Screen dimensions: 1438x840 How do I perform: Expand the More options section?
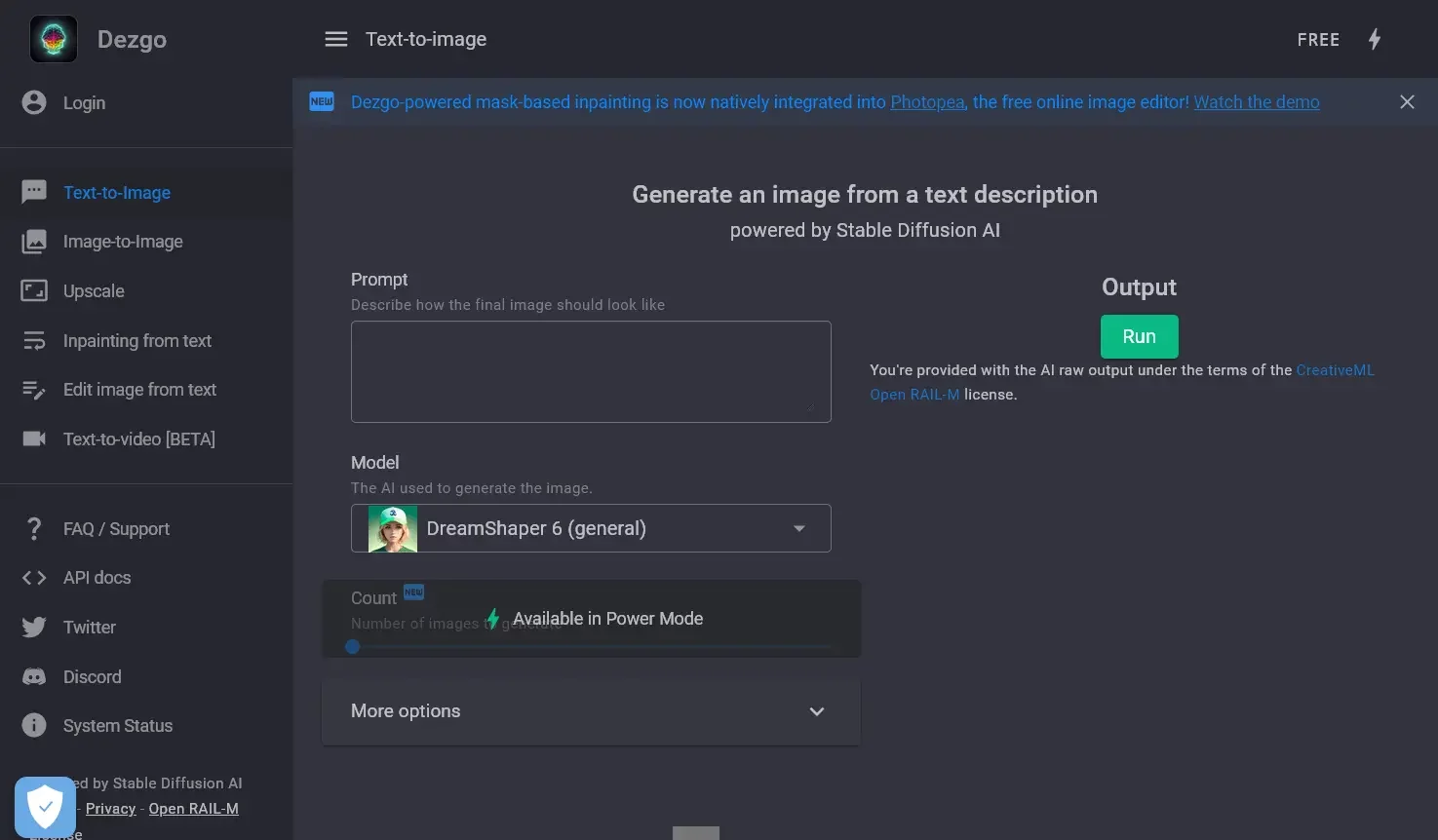coord(591,711)
